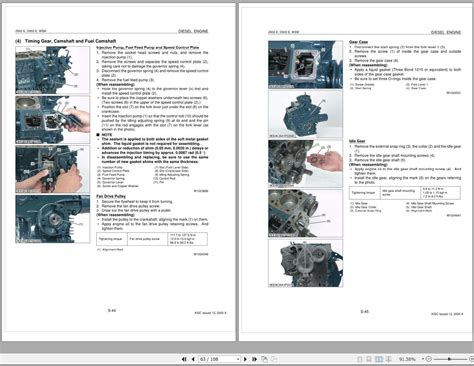Click the page number input field
474x366 pixels.
point(217,359)
